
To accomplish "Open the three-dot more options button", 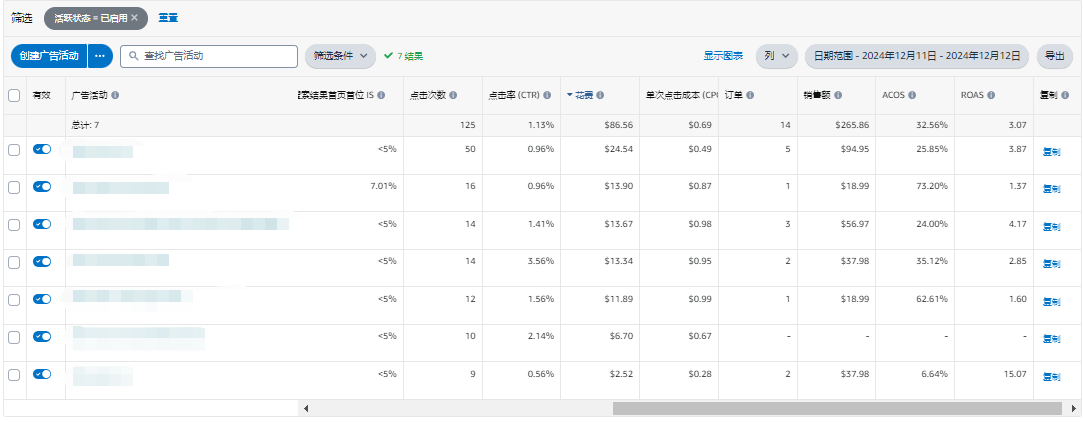I will (x=99, y=56).
